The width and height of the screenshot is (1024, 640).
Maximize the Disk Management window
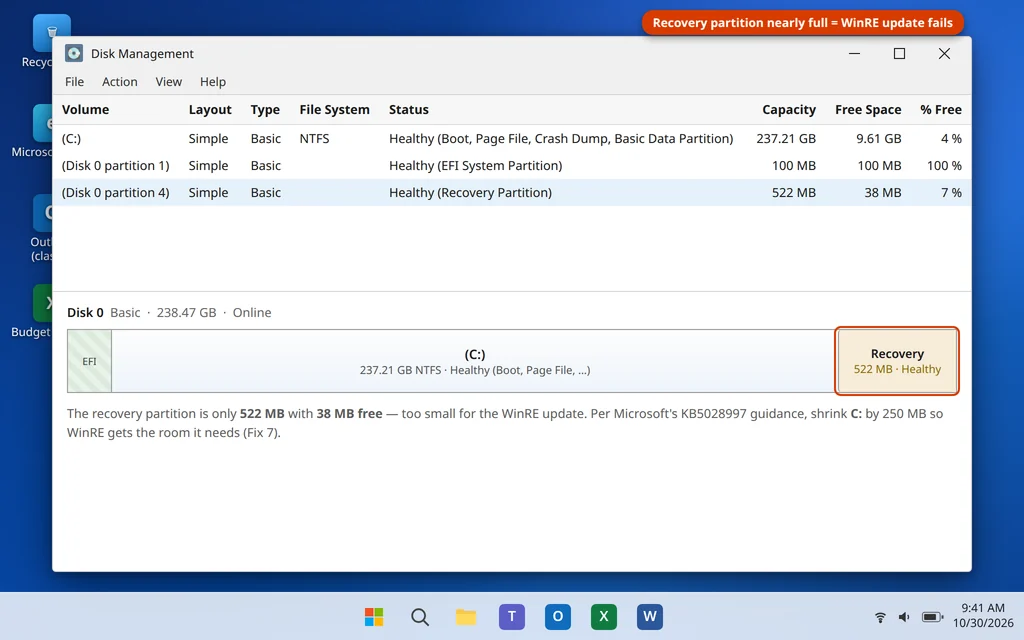[x=899, y=54]
